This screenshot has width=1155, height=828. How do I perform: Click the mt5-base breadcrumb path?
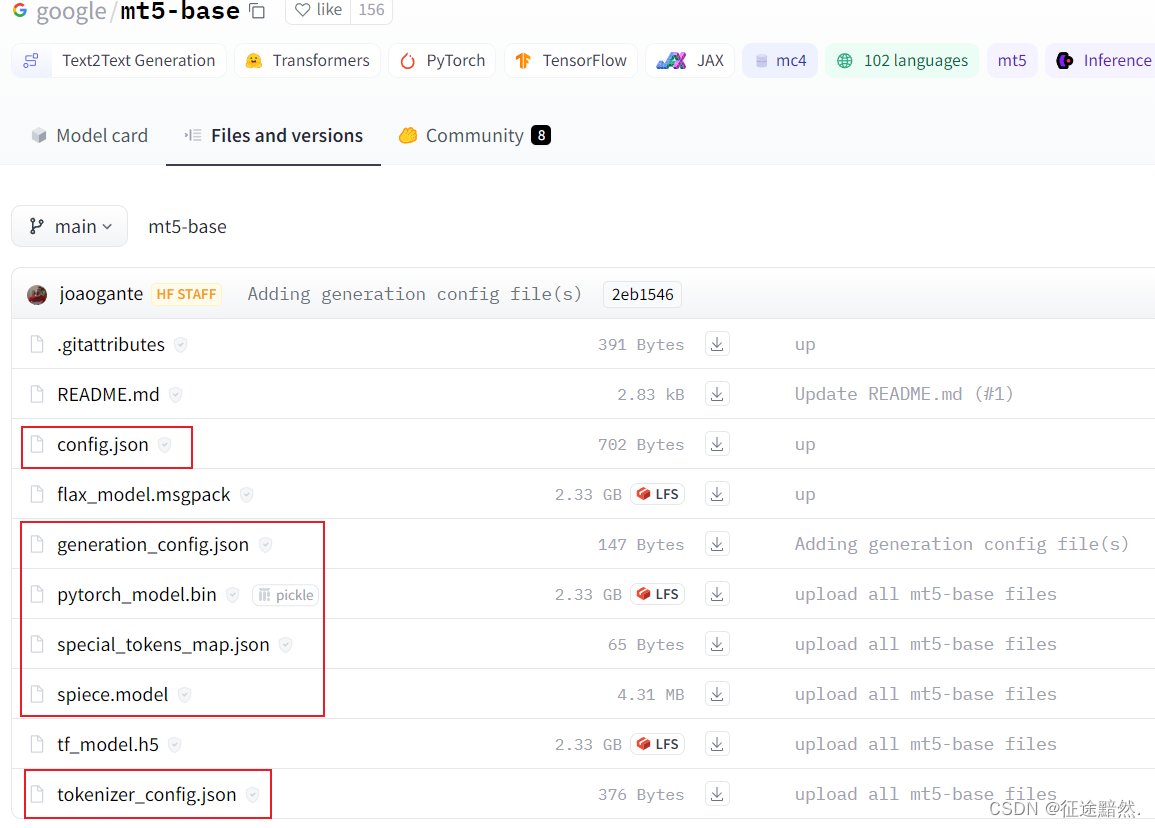pos(187,226)
